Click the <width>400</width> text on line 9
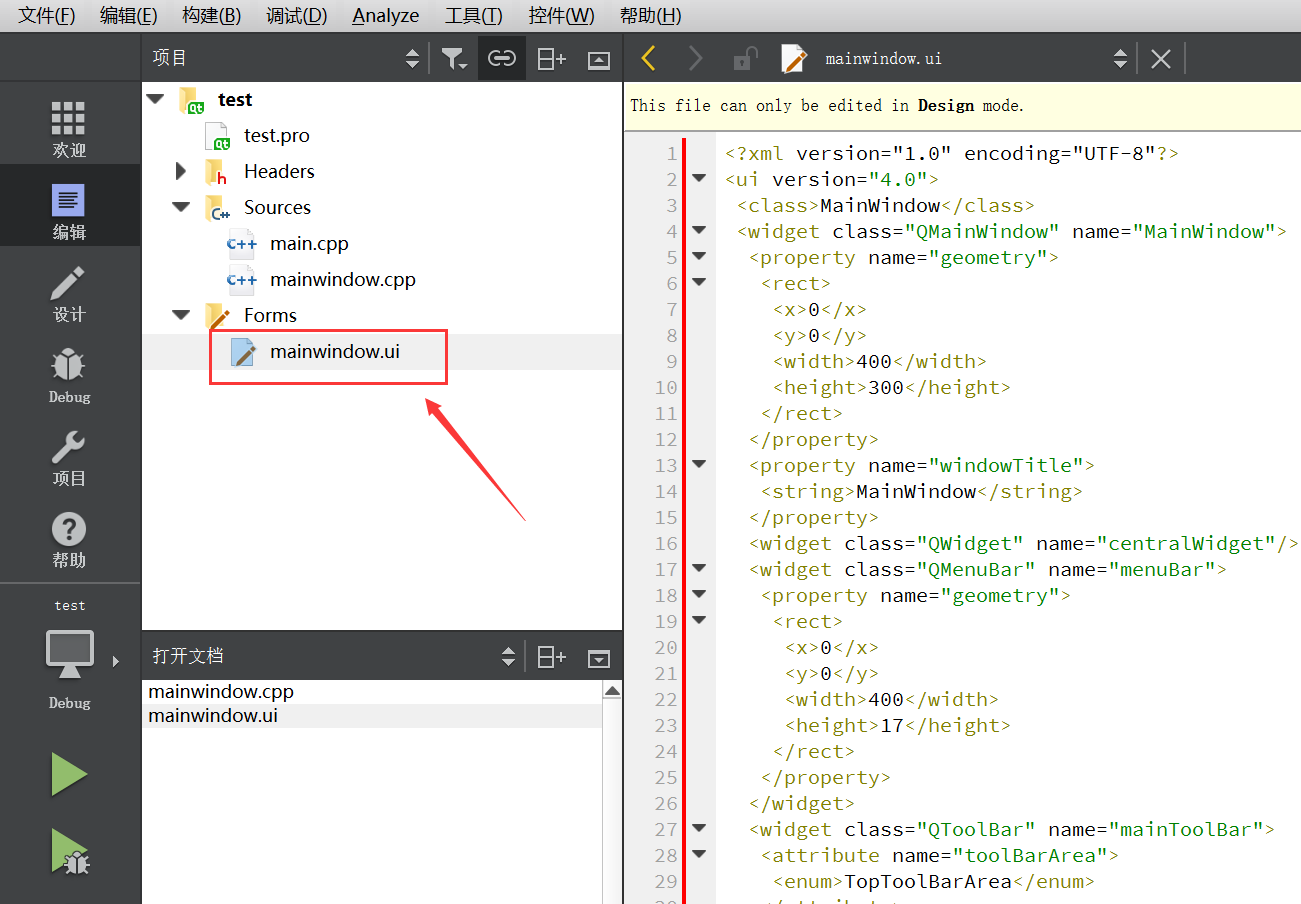Image resolution: width=1301 pixels, height=904 pixels. click(x=879, y=361)
